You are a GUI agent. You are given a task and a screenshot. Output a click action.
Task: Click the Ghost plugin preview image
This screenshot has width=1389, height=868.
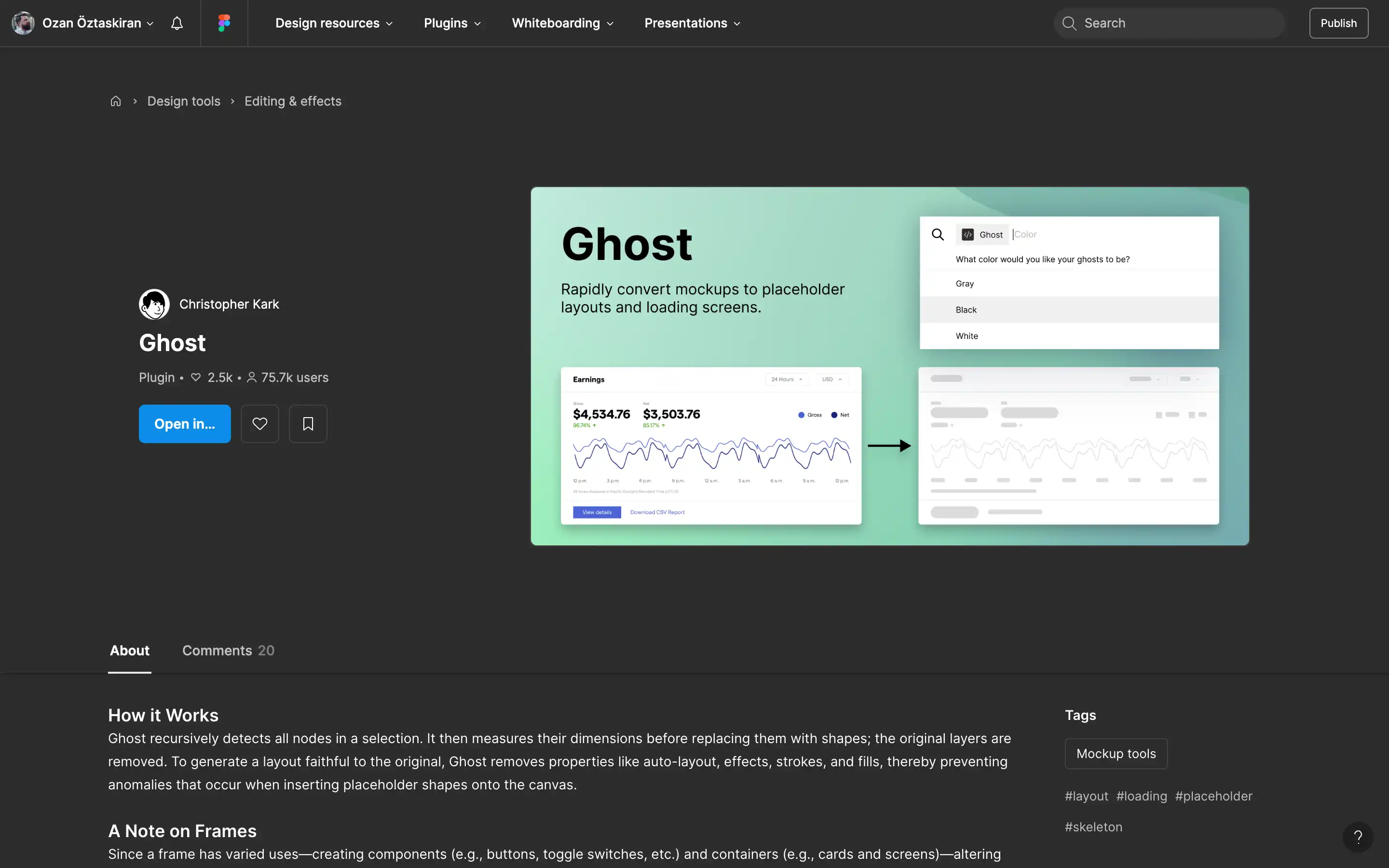coord(890,366)
